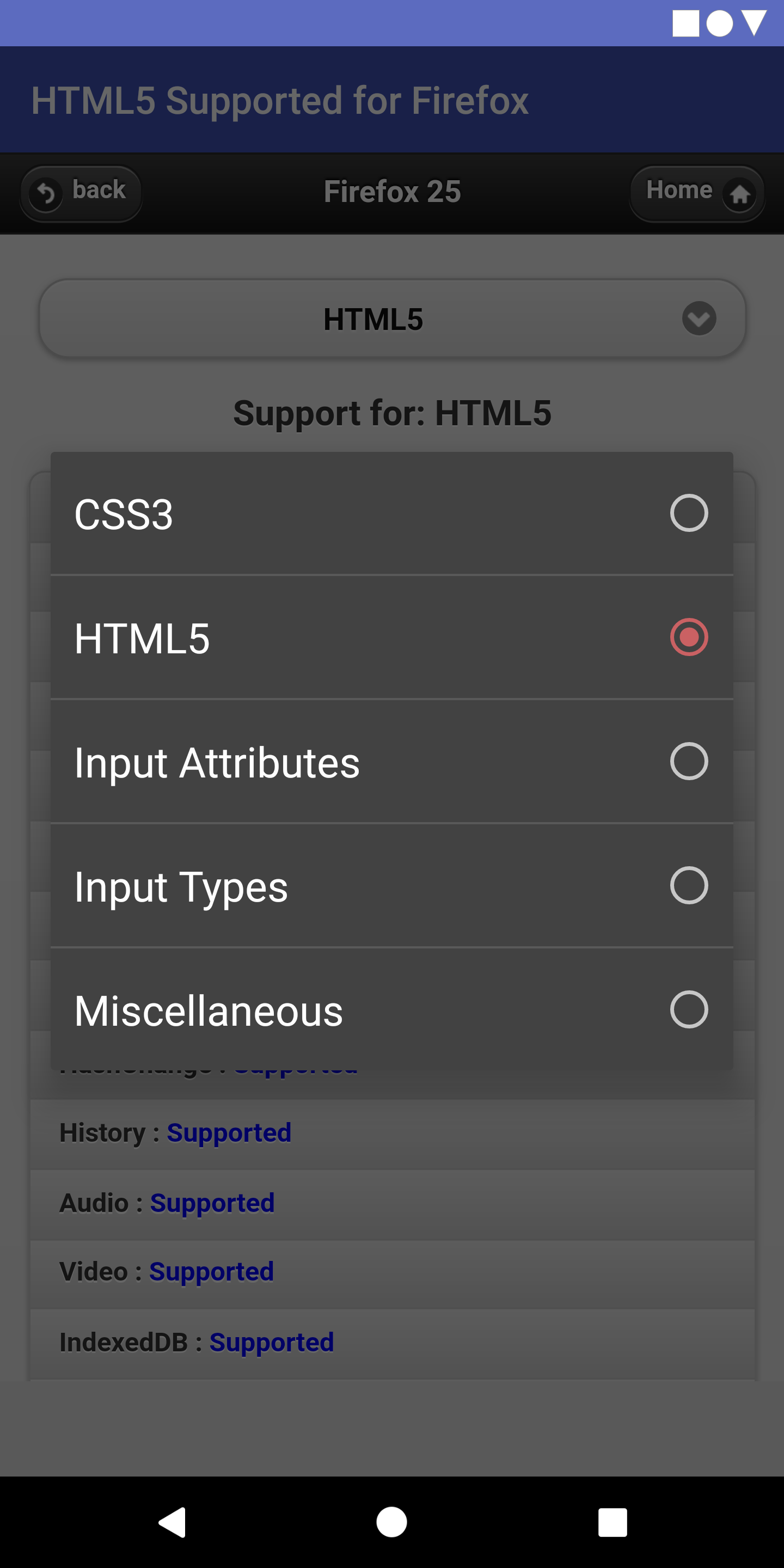Tap the status bar circle icon
The height and width of the screenshot is (1568, 784).
719,23
